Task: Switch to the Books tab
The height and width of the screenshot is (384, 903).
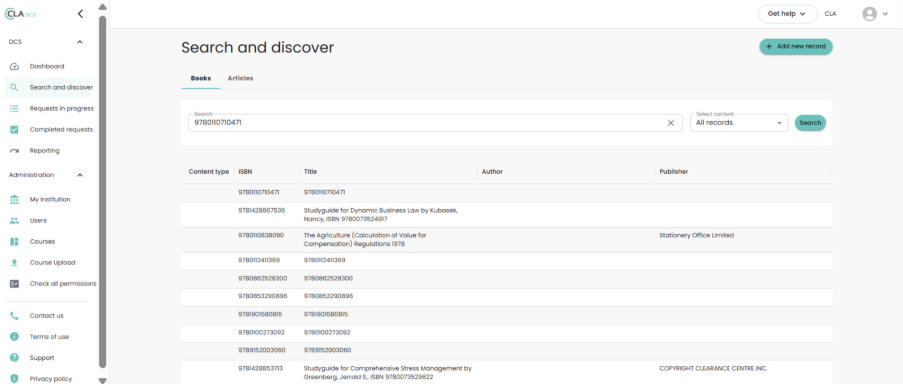Action: pos(201,78)
